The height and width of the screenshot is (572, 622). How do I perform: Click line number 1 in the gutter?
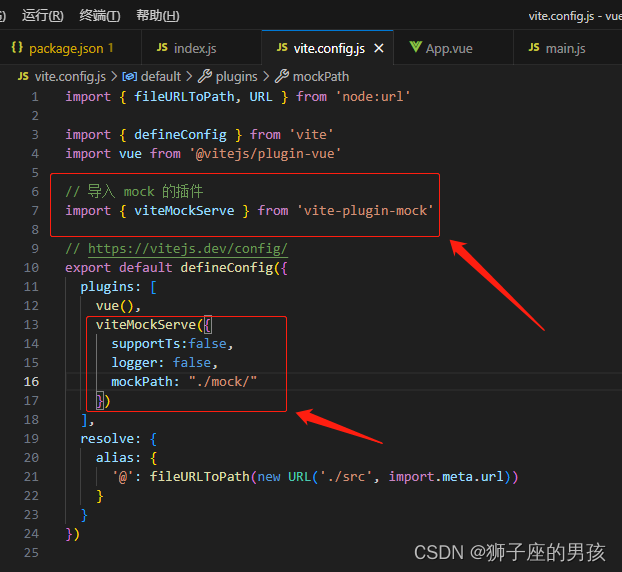(35, 97)
